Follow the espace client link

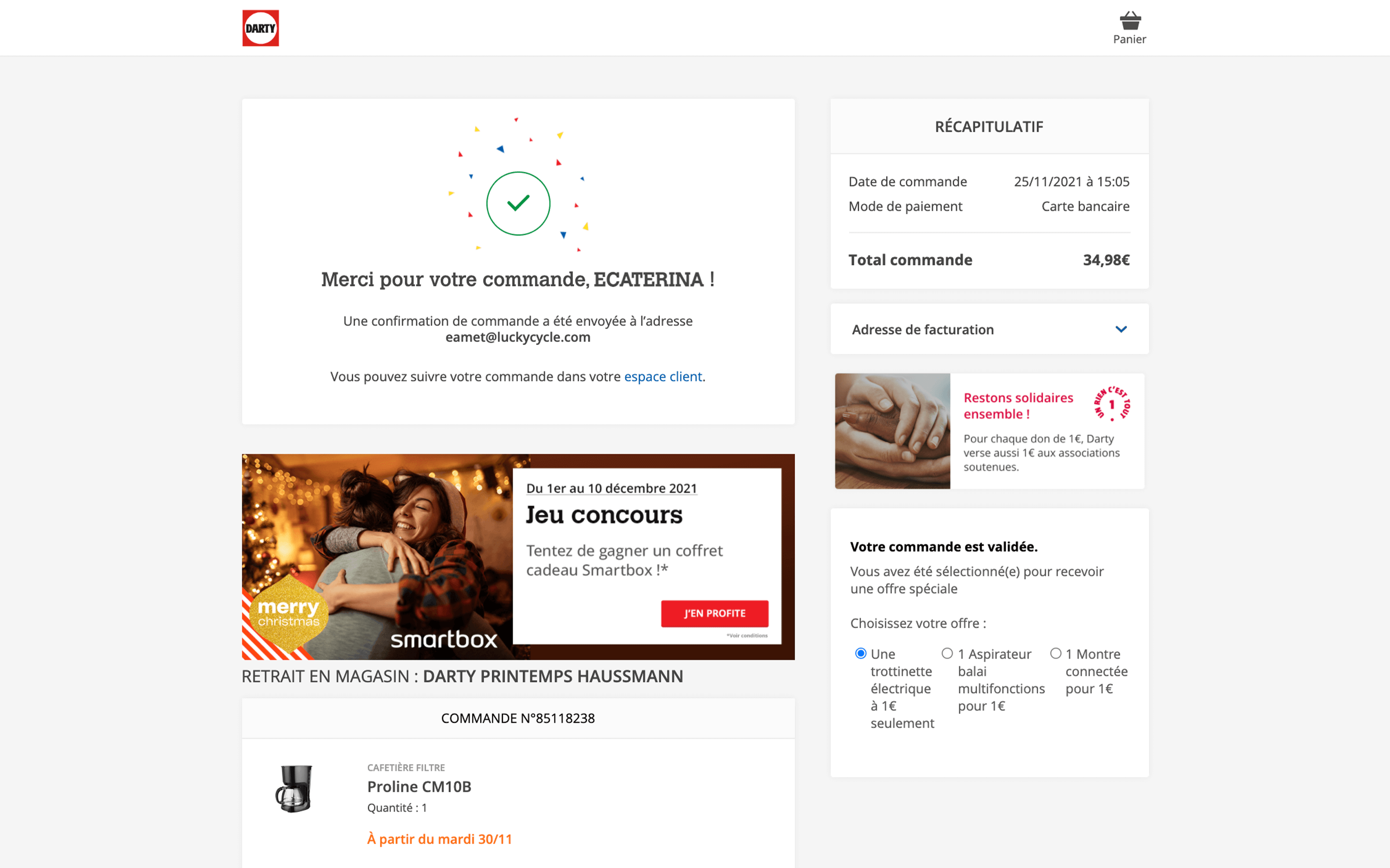663,377
